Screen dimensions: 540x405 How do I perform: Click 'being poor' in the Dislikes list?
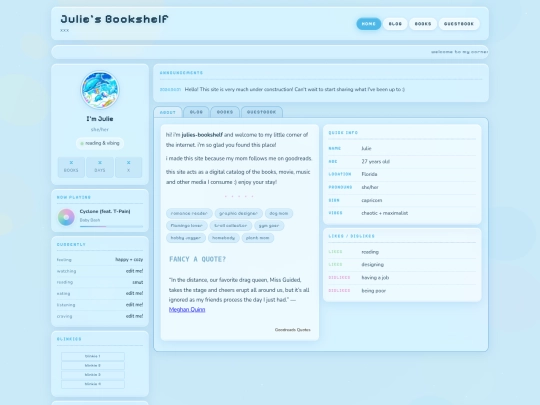pyautogui.click(x=374, y=291)
